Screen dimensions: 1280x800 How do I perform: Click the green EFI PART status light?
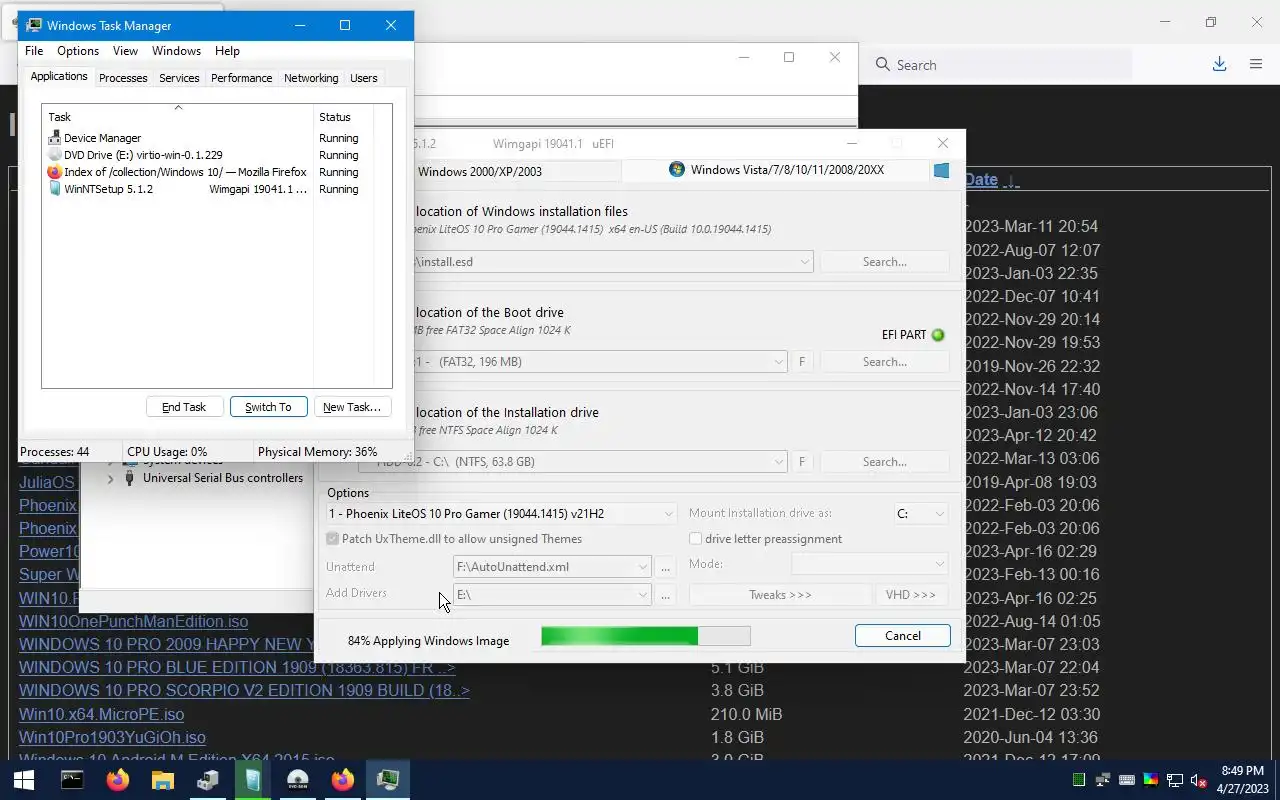pyautogui.click(x=938, y=335)
